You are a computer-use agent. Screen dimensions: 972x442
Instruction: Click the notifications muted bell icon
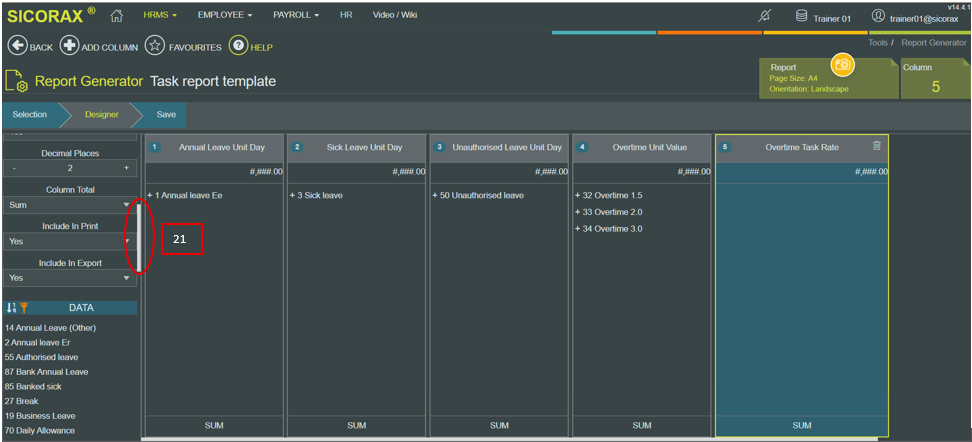pyautogui.click(x=765, y=17)
